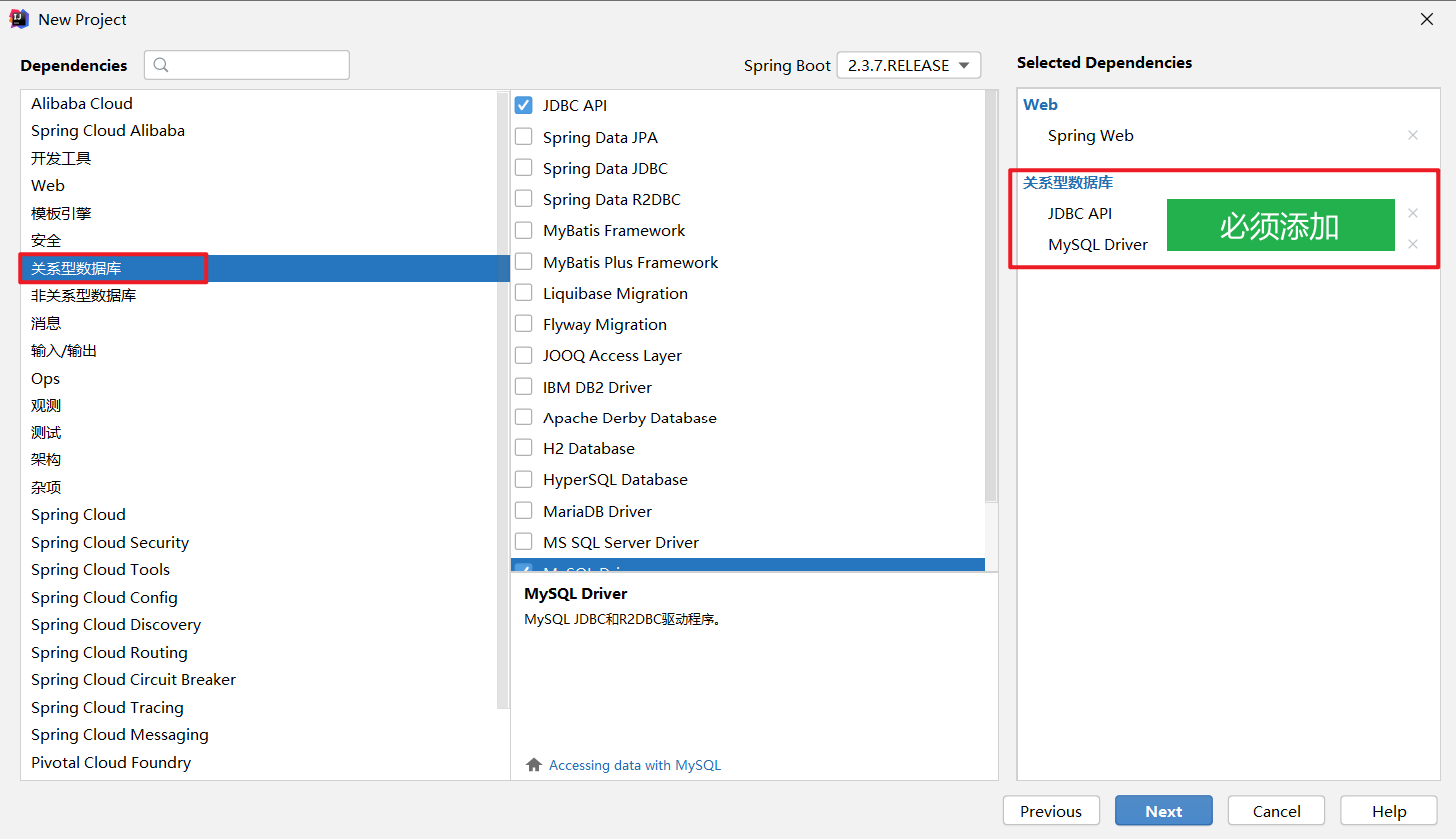Click Spring Web in Selected Dependencies
1456x839 pixels.
1090,135
